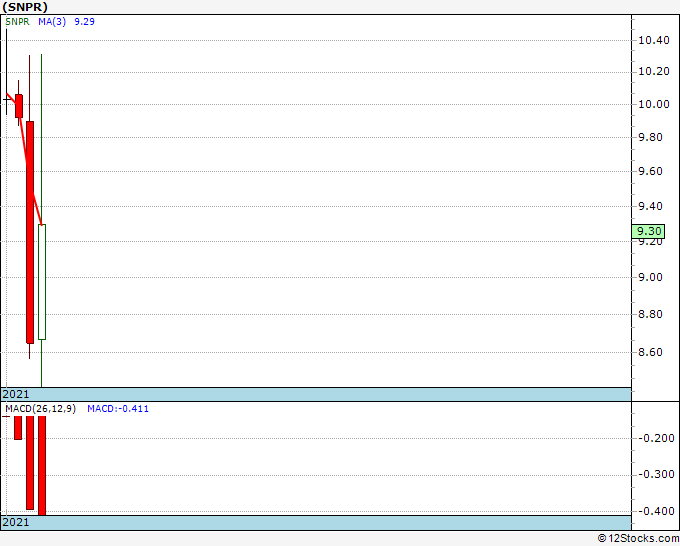680x546 pixels.
Task: Click the (SNPR) chart title
Action: point(25,7)
